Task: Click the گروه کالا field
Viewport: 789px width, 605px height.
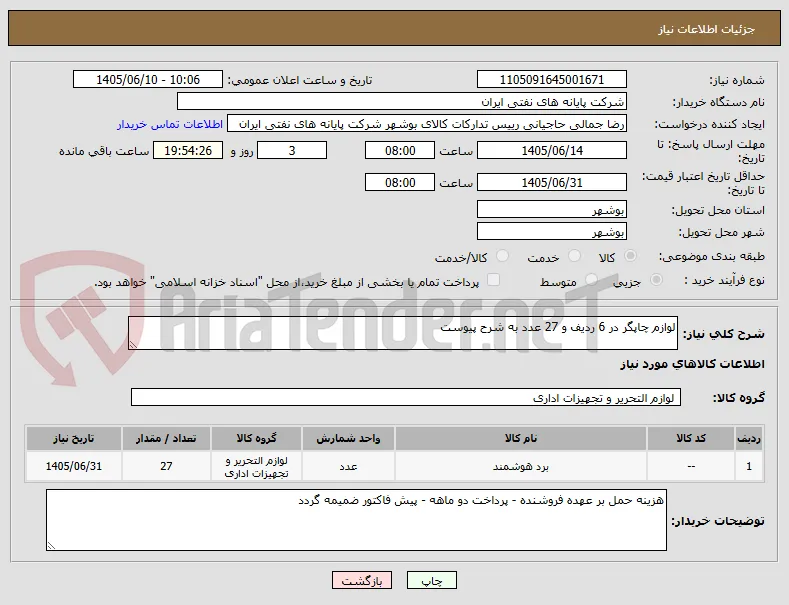Action: (x=406, y=397)
